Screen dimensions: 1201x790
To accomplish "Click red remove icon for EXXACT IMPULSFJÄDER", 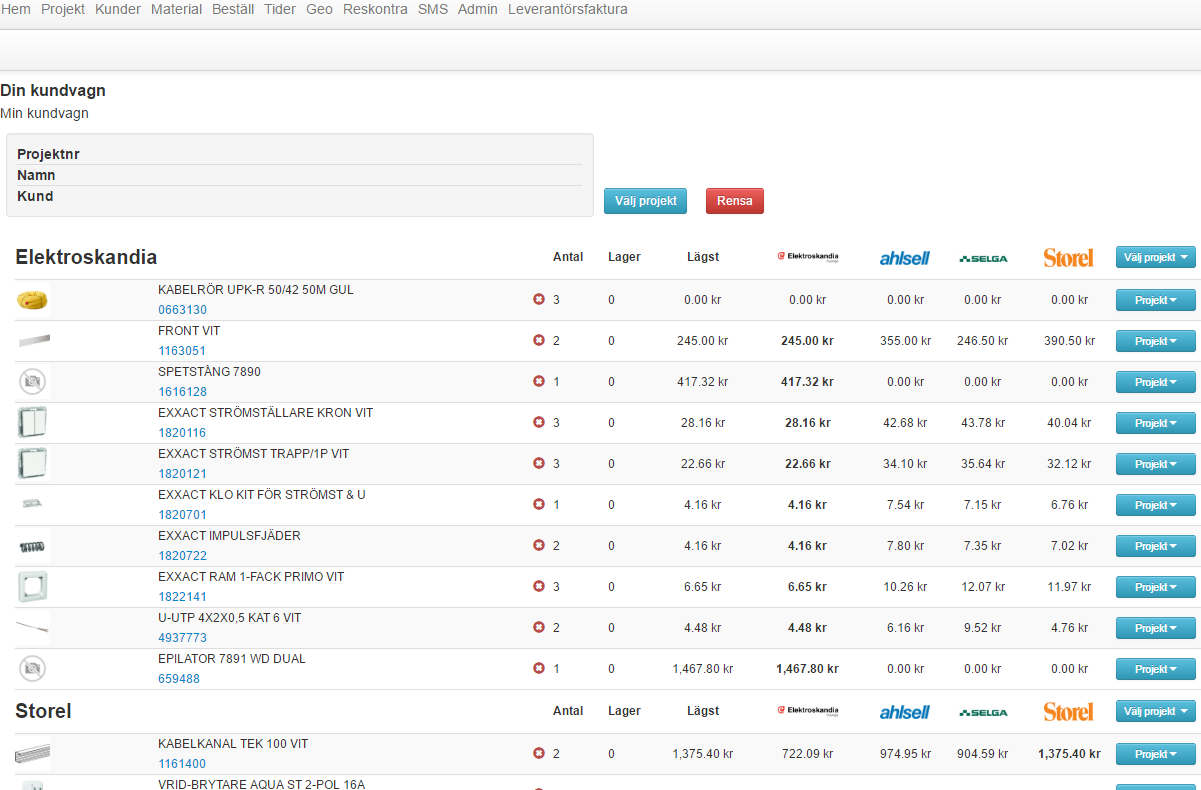I will 539,545.
